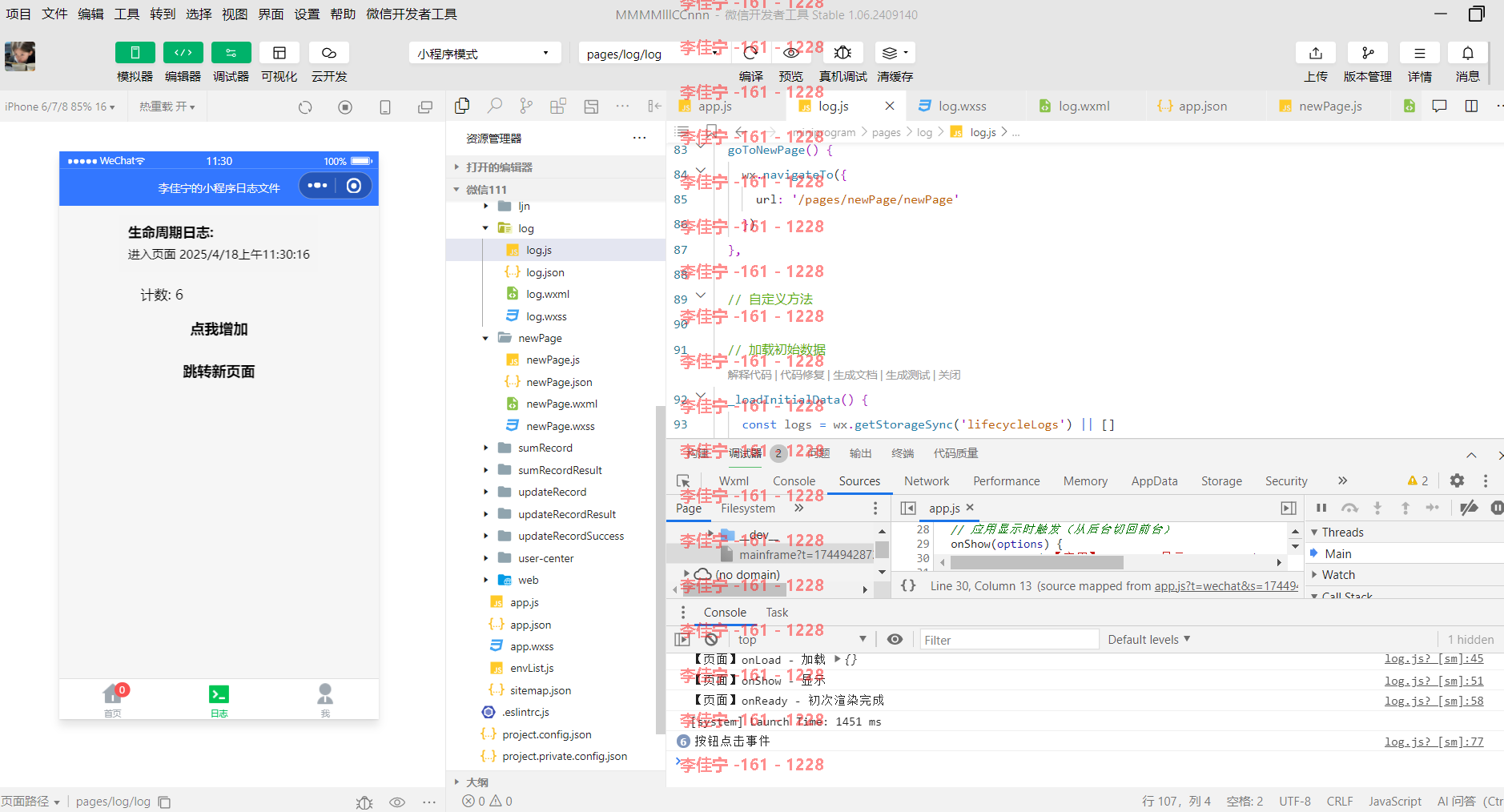Start 真机调试 real device debugging

[x=842, y=53]
